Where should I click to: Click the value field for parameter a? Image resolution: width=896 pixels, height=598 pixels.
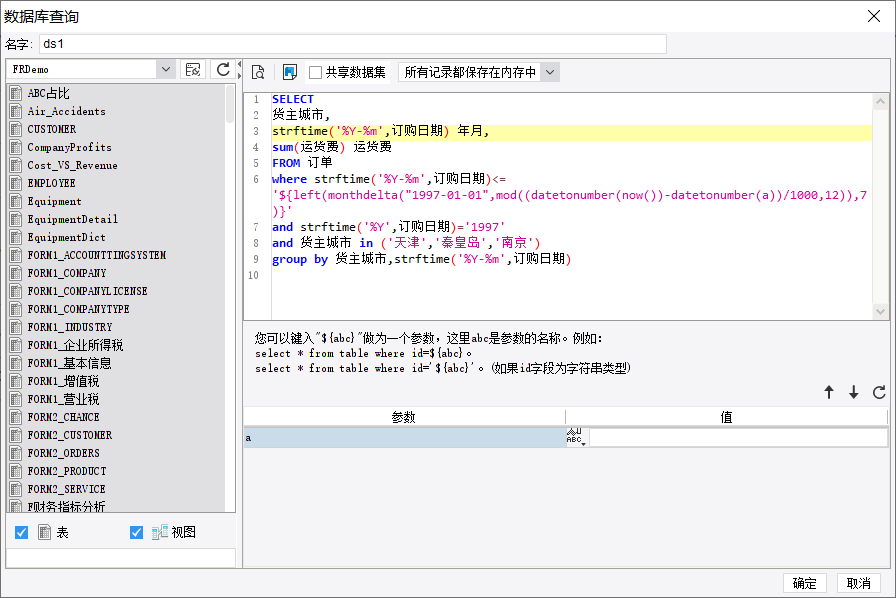[x=738, y=437]
